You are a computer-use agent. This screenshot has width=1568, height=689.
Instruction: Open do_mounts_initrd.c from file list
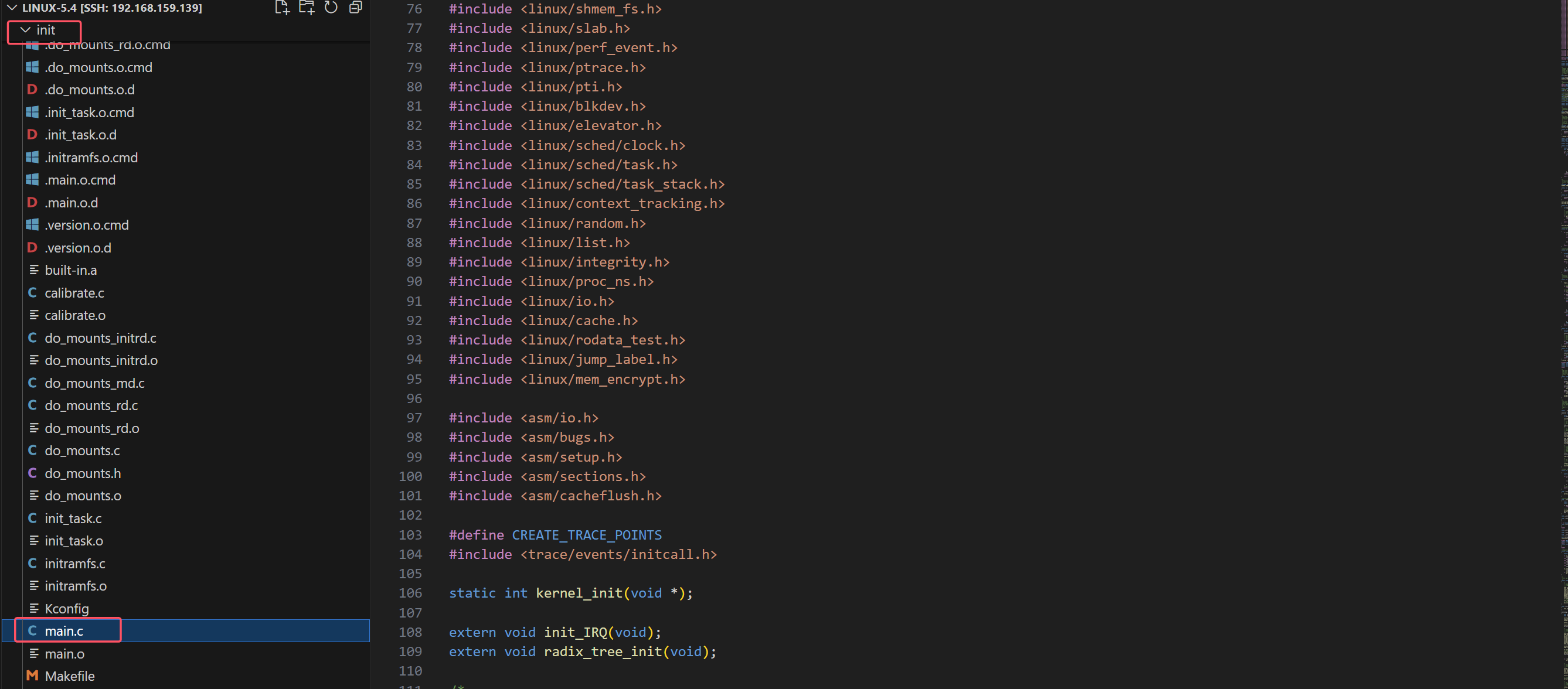[x=100, y=338]
